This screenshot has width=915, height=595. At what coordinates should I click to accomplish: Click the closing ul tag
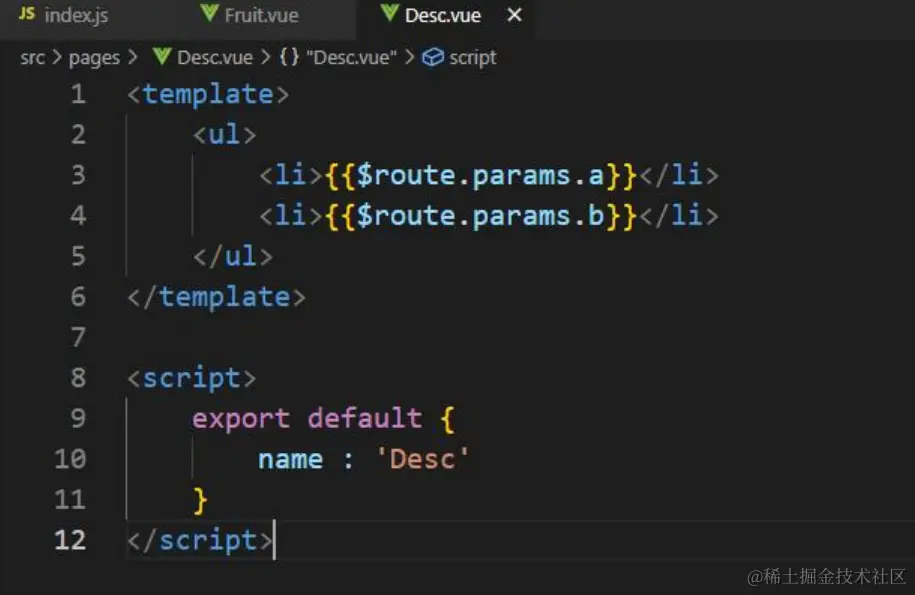click(233, 257)
